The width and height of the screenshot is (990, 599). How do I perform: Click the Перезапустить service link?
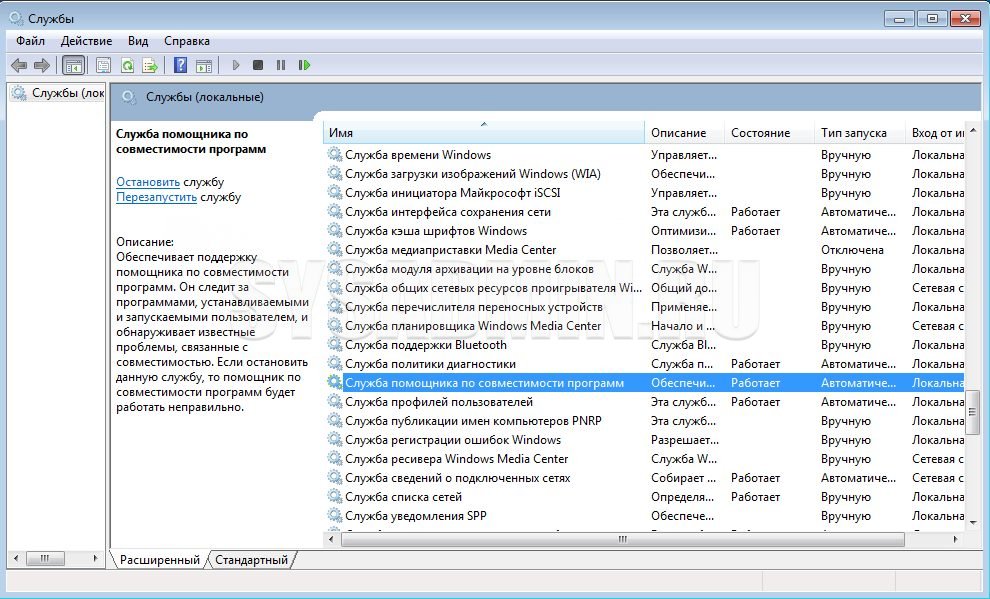point(156,197)
